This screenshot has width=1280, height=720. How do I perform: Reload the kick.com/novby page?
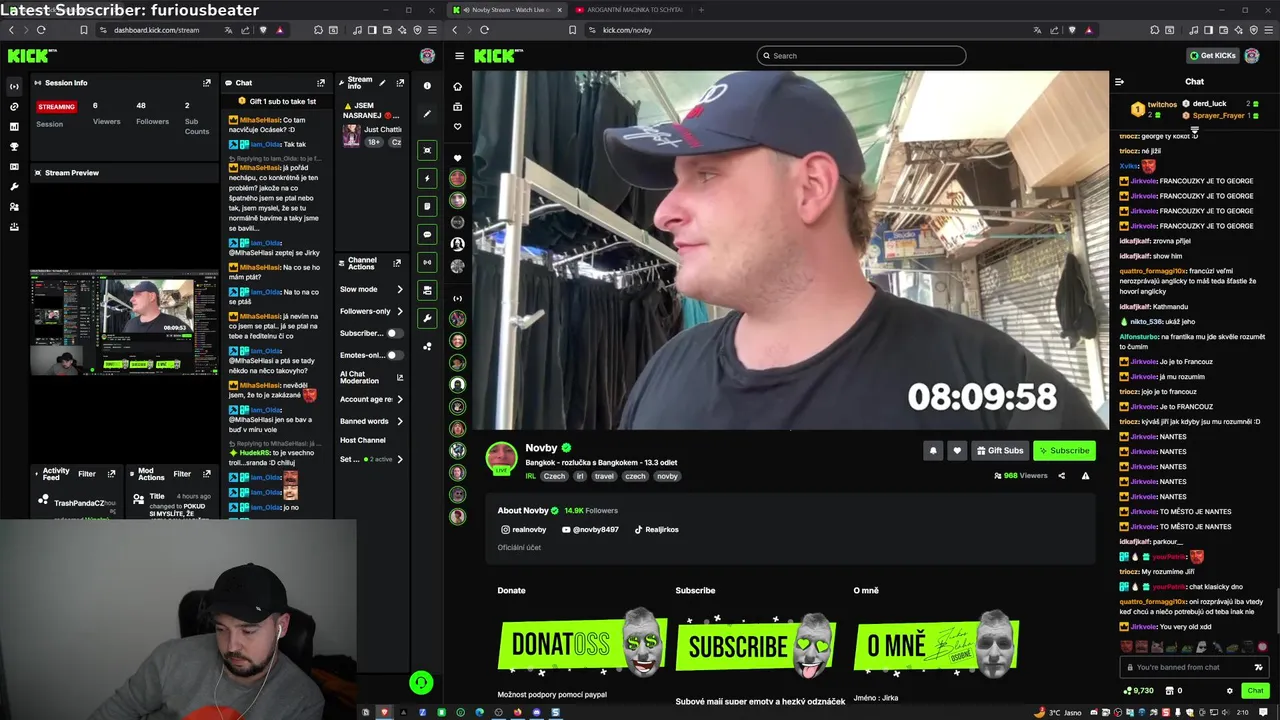pyautogui.click(x=484, y=30)
